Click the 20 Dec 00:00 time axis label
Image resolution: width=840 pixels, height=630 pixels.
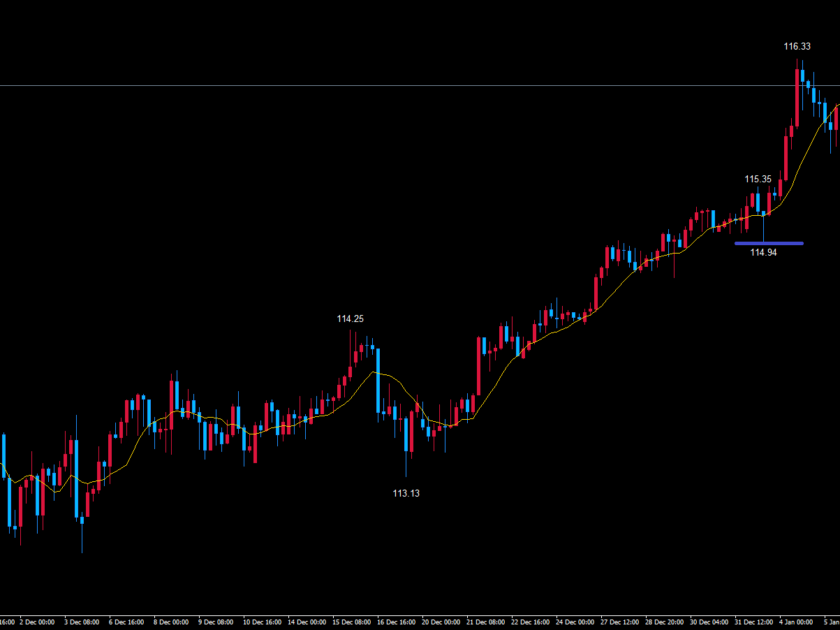click(x=442, y=621)
